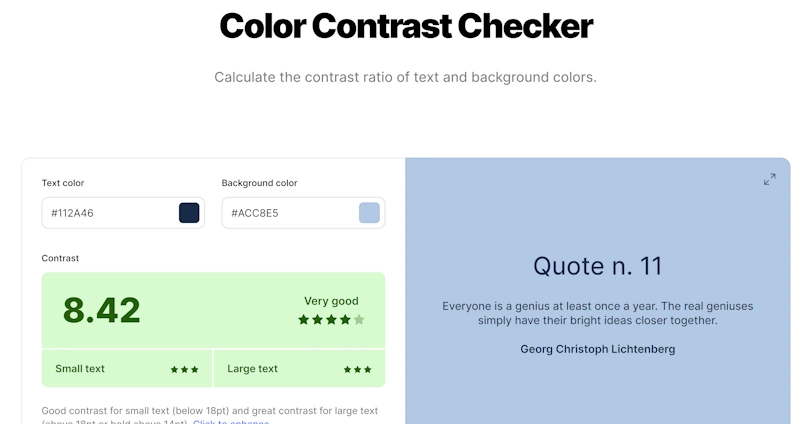Viewport: 800px width, 424px height.
Task: Click the three stars beside Large text
Action: pos(357,369)
